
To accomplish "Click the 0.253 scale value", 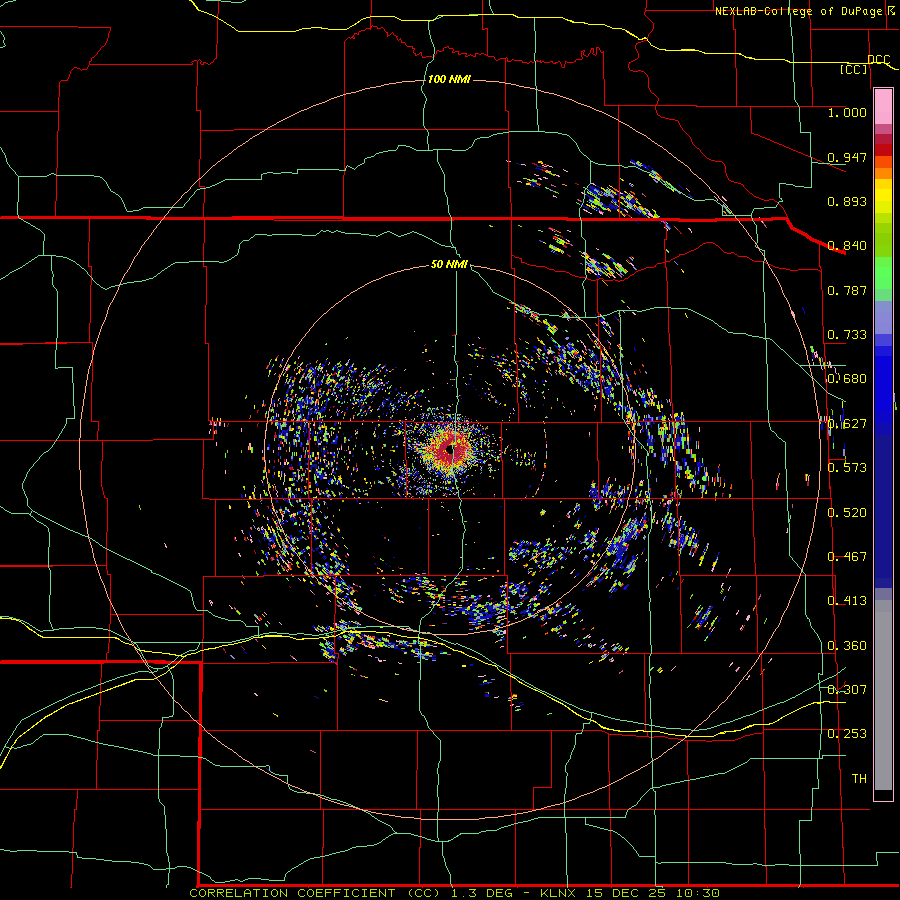I will click(847, 734).
